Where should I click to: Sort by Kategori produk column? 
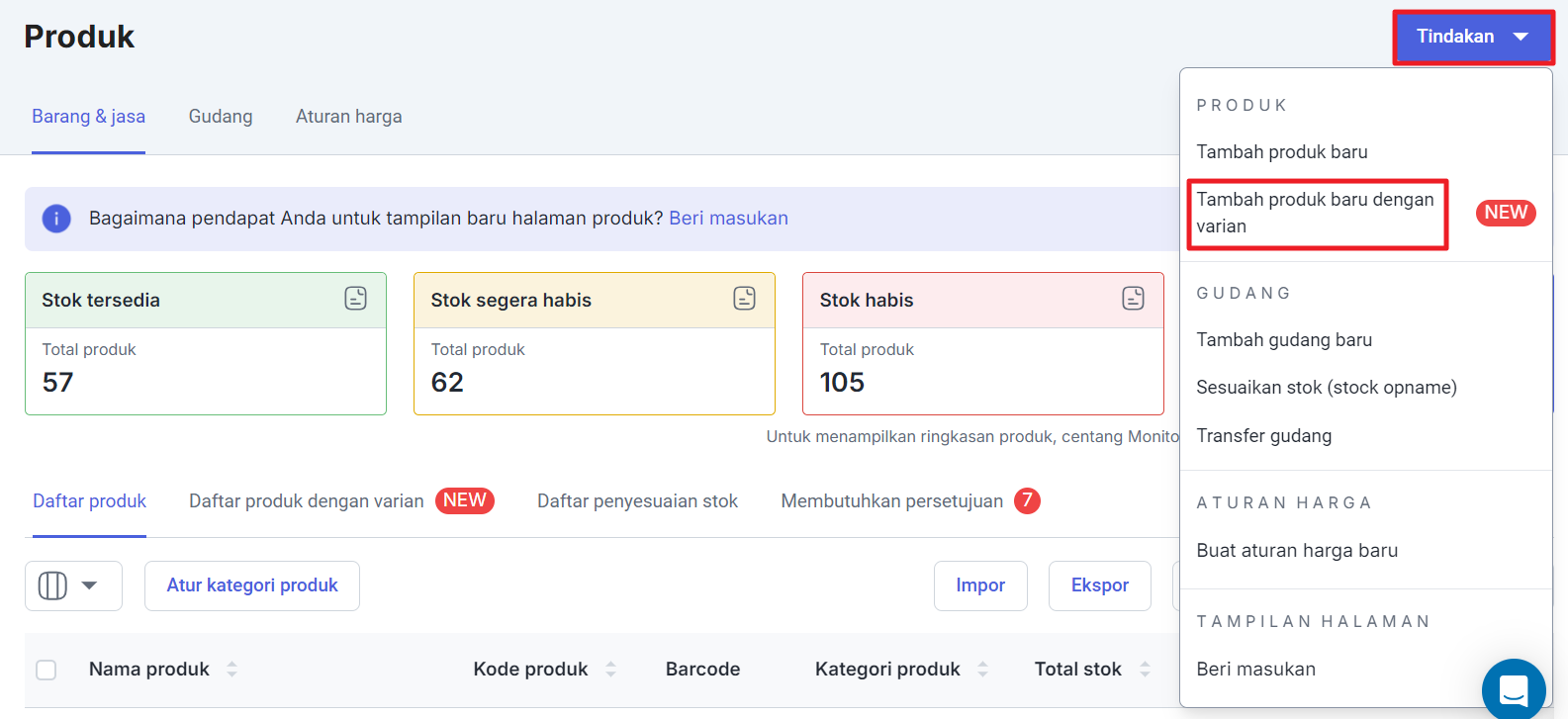point(982,670)
